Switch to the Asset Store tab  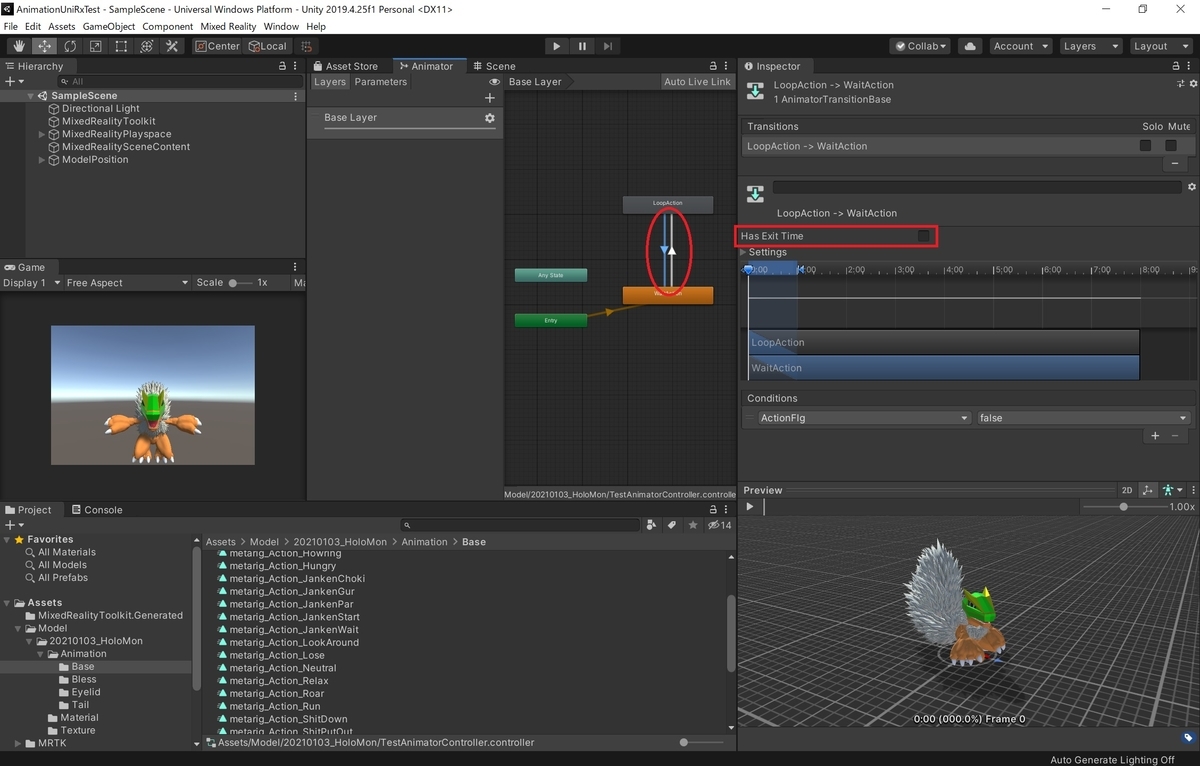(344, 66)
